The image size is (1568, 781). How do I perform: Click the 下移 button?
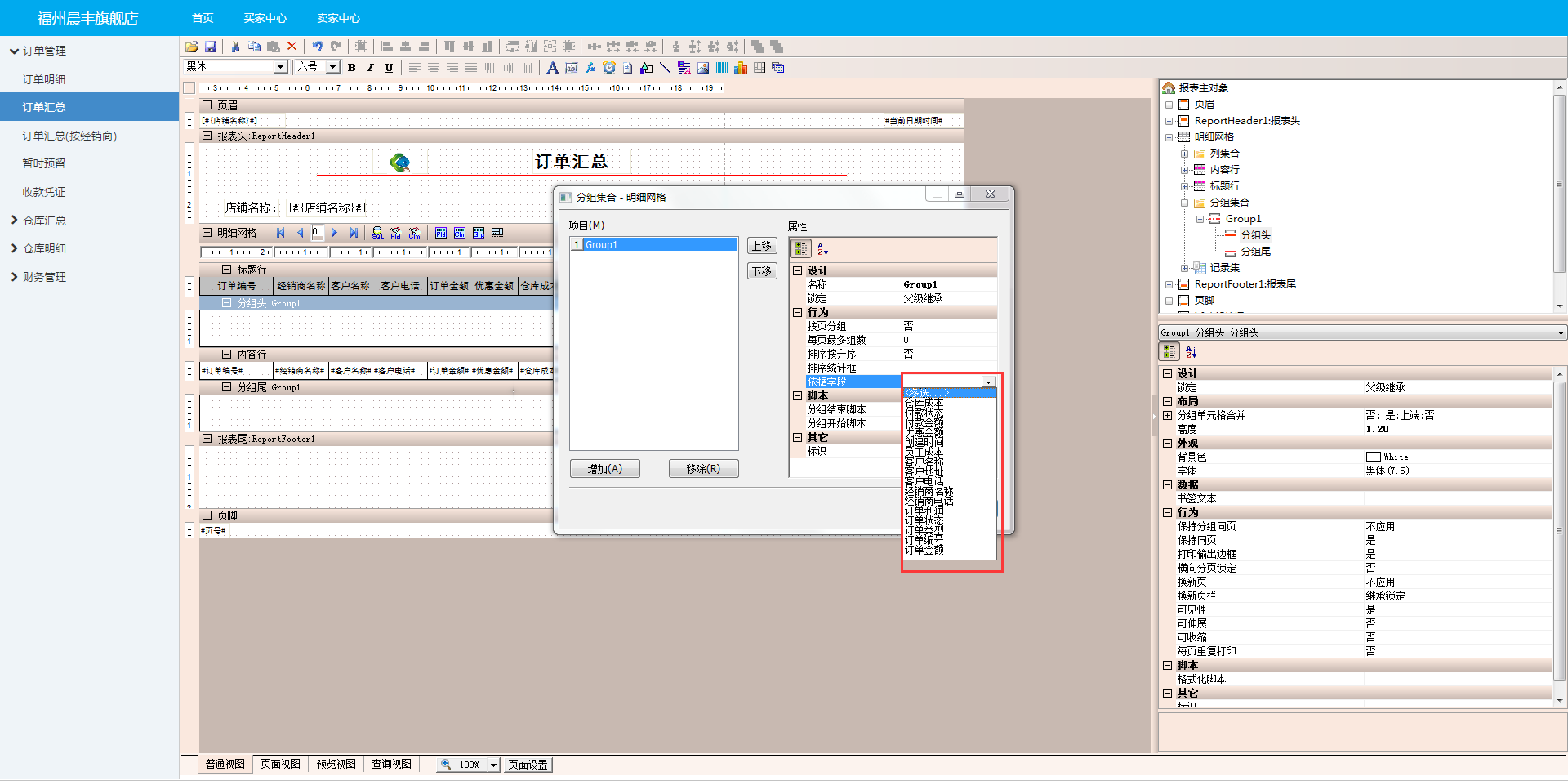click(762, 271)
